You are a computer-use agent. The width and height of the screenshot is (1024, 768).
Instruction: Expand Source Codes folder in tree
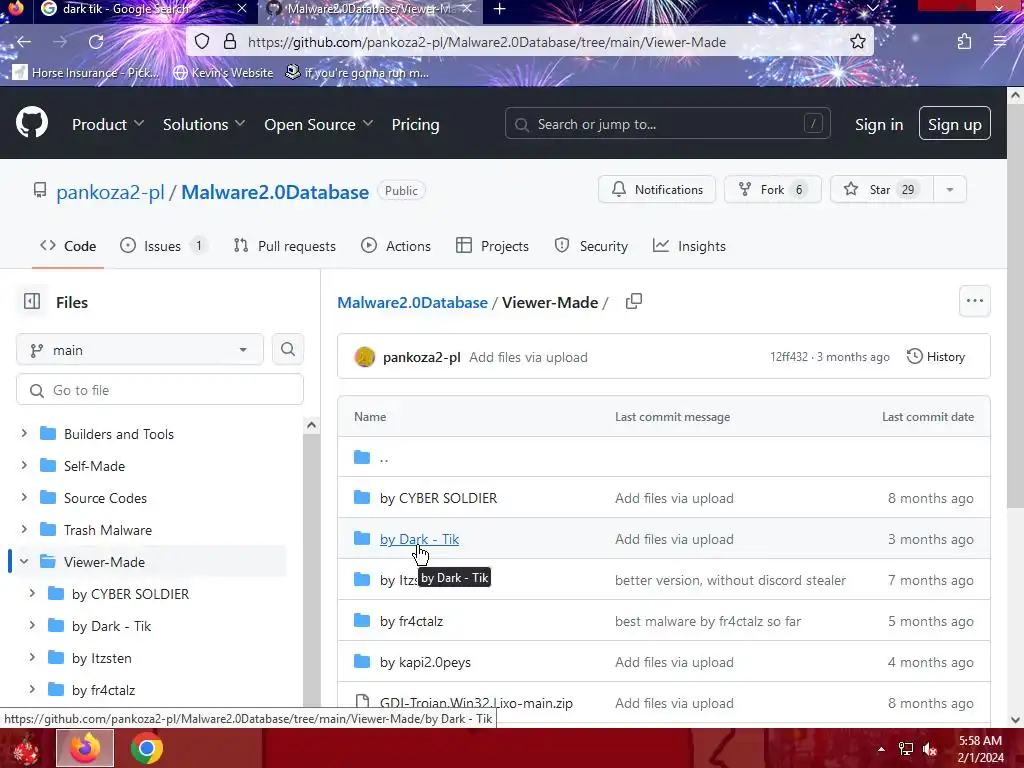[24, 497]
